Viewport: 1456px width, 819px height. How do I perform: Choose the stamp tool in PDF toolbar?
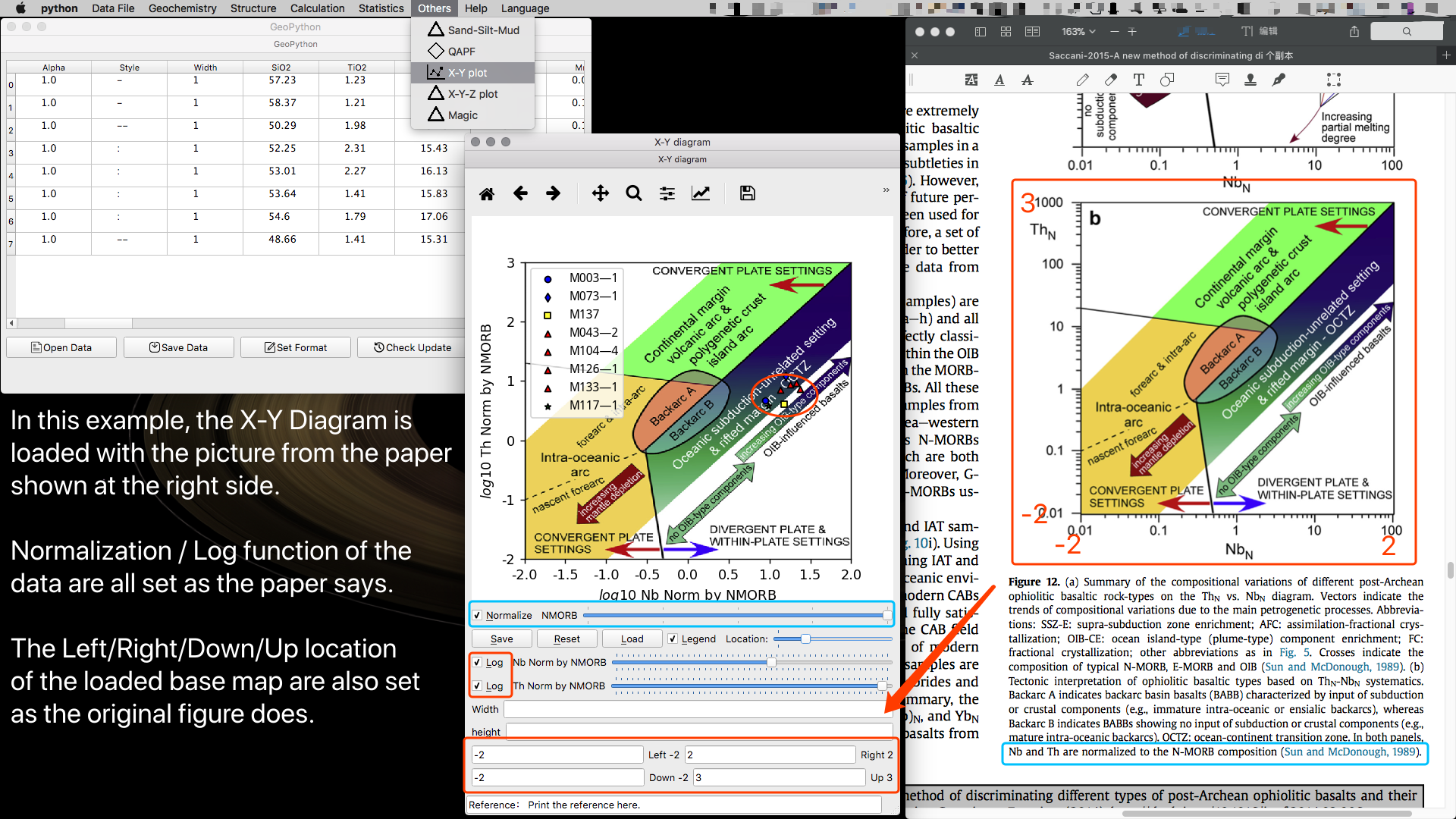pyautogui.click(x=1250, y=80)
